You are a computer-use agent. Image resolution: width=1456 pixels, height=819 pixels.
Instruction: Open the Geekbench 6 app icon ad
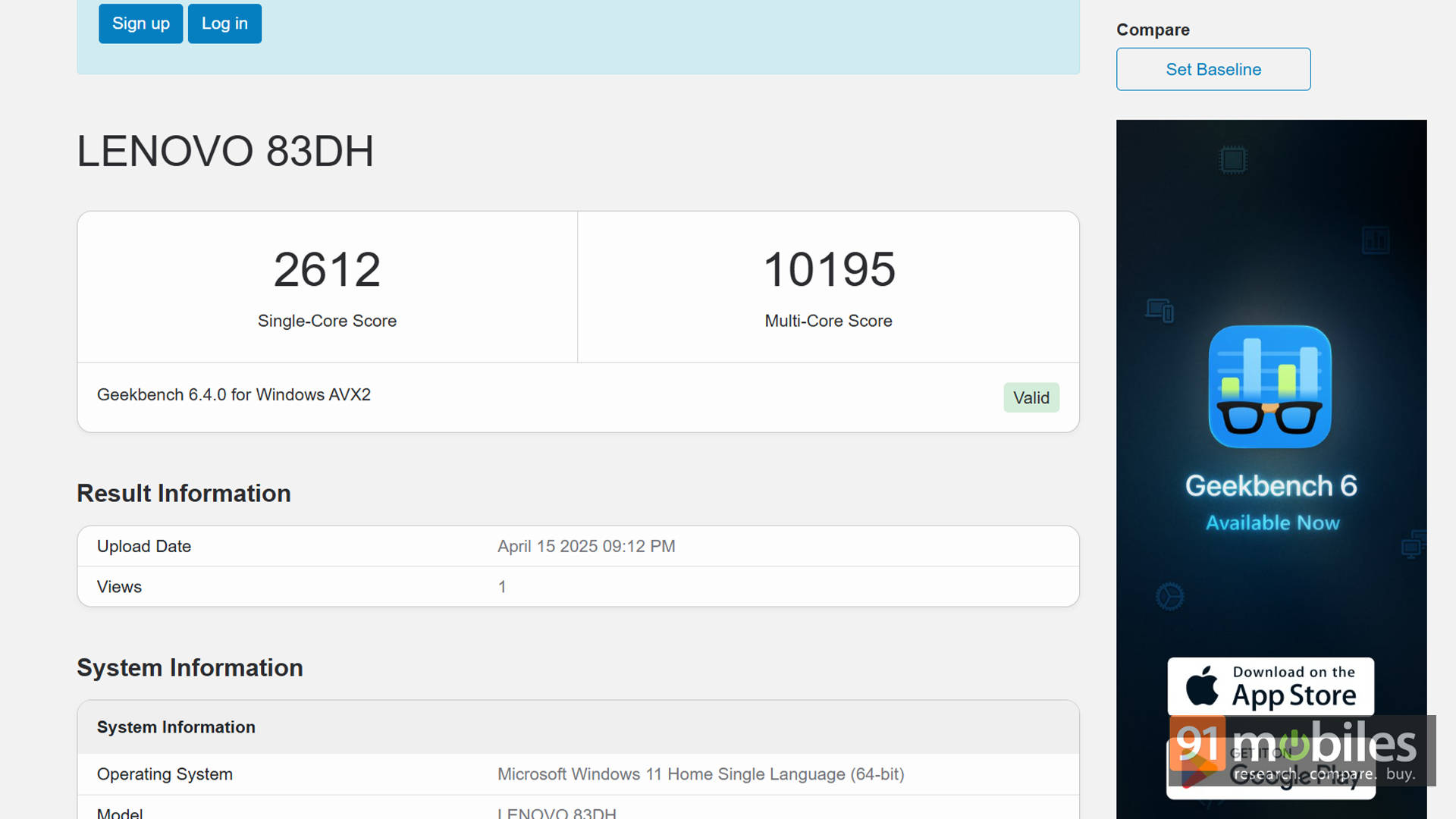(1270, 387)
